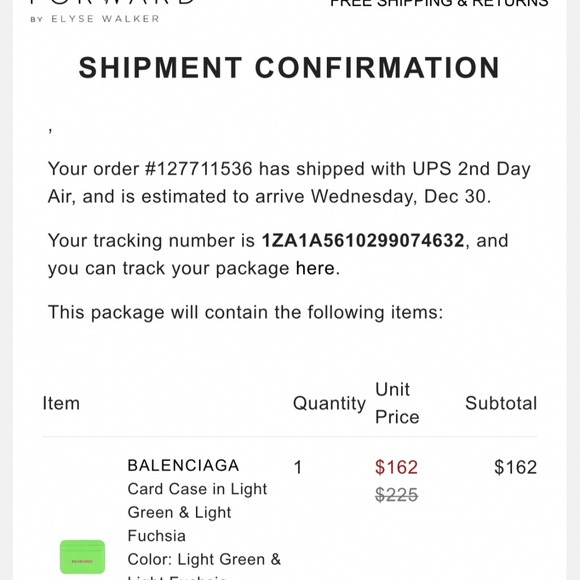Open the green Balenciaga card case thumbnail
The width and height of the screenshot is (580, 580).
click(82, 556)
